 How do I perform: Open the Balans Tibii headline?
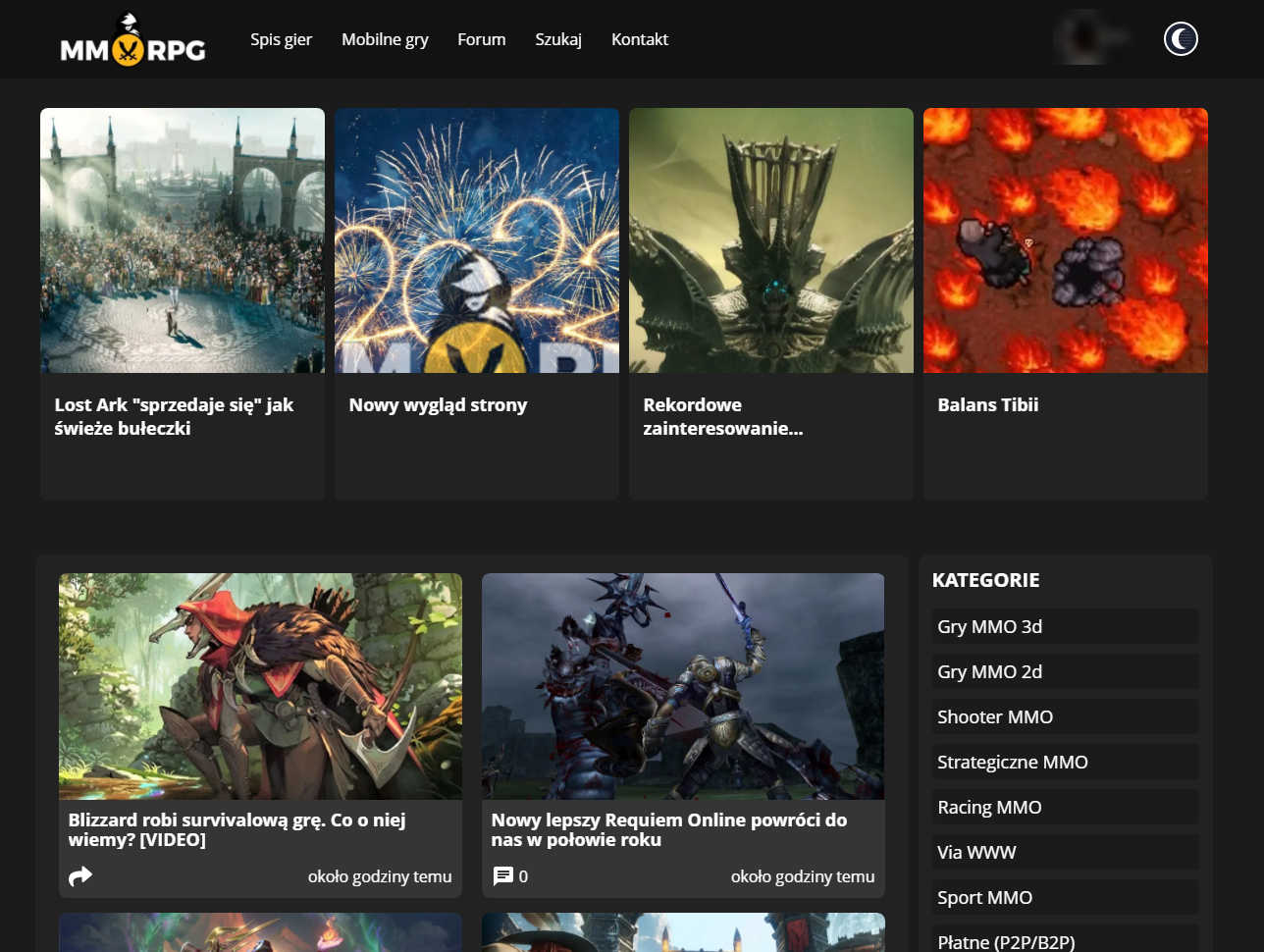[x=987, y=404]
